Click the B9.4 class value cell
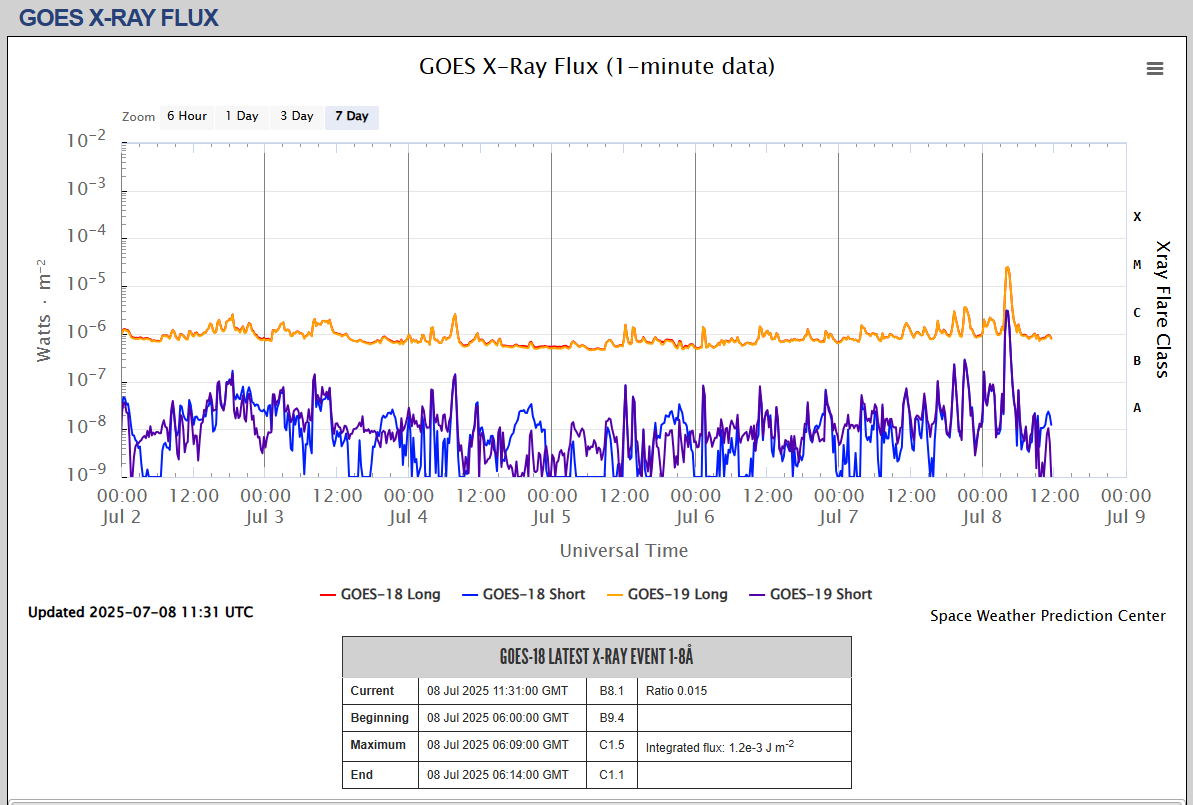 click(x=612, y=718)
